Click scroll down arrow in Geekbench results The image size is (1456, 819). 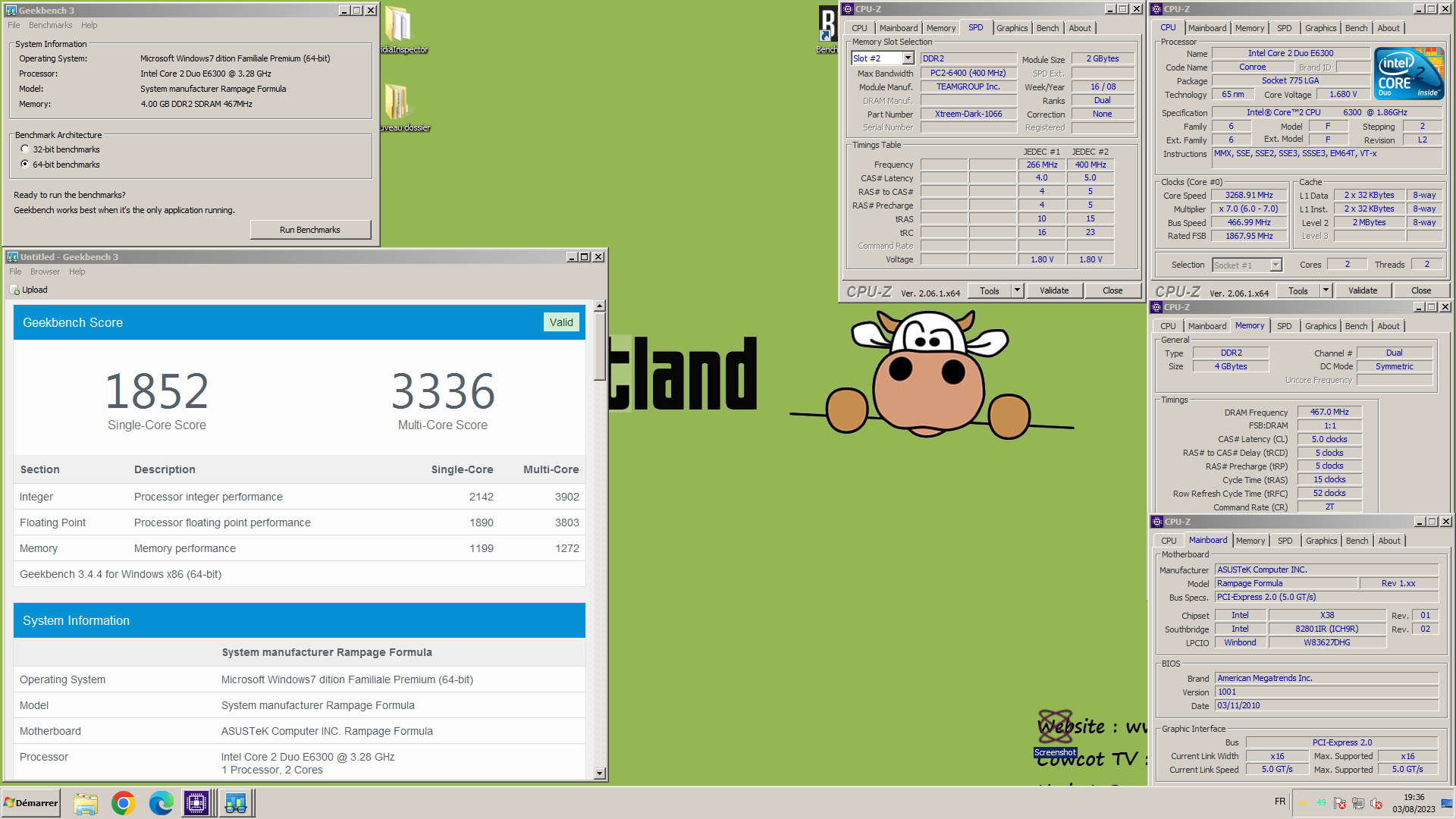[x=600, y=773]
